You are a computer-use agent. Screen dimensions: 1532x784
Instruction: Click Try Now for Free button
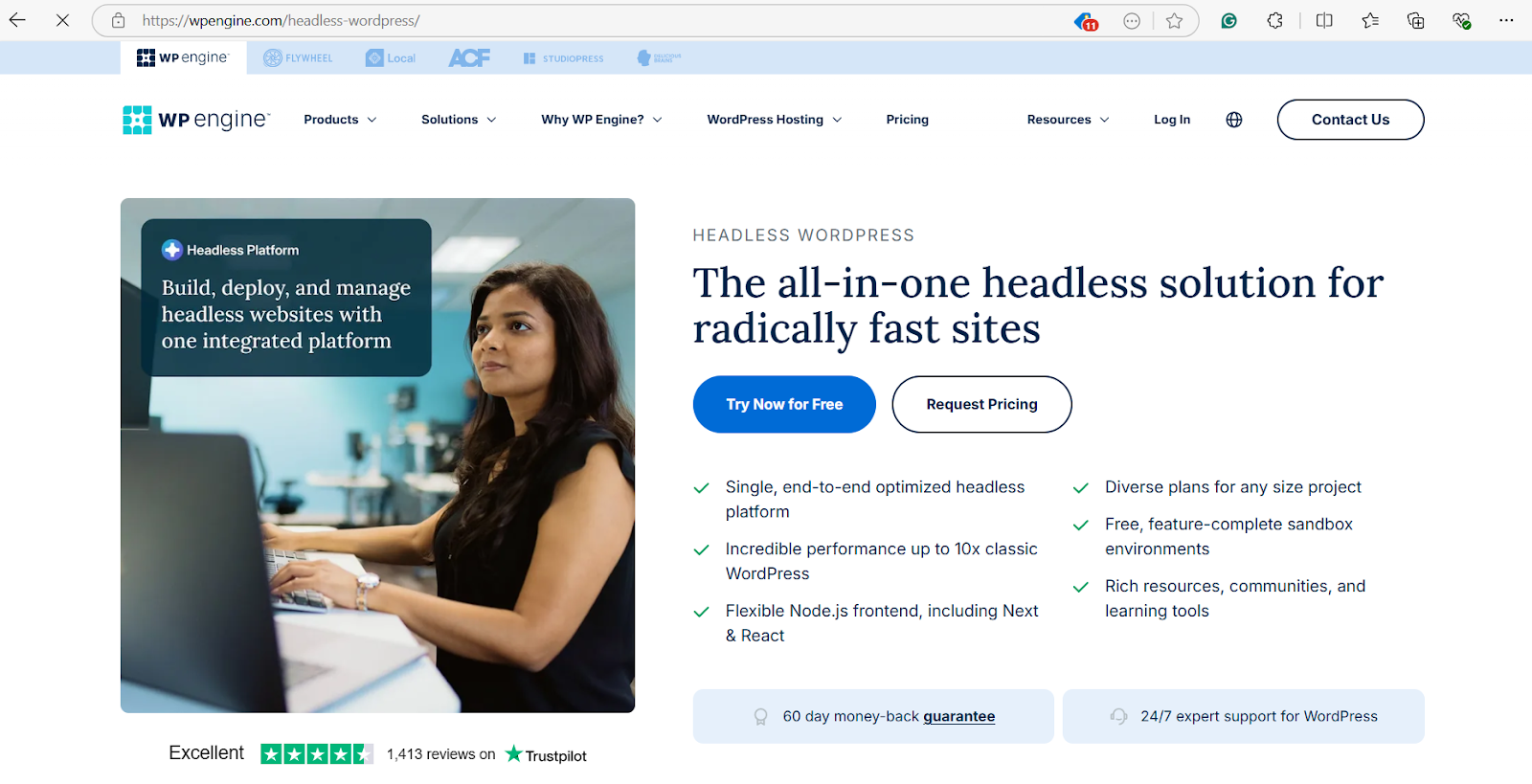784,404
